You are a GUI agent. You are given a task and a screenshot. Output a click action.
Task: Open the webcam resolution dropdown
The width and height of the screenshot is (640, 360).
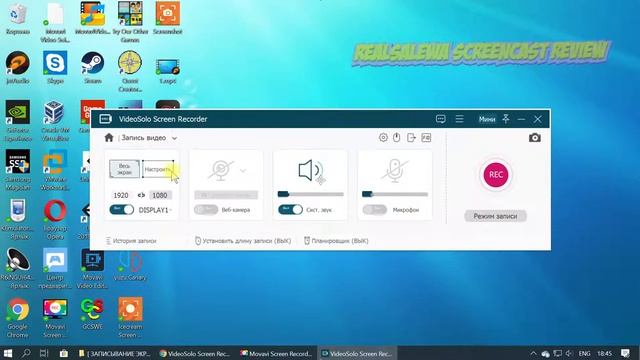pos(226,195)
